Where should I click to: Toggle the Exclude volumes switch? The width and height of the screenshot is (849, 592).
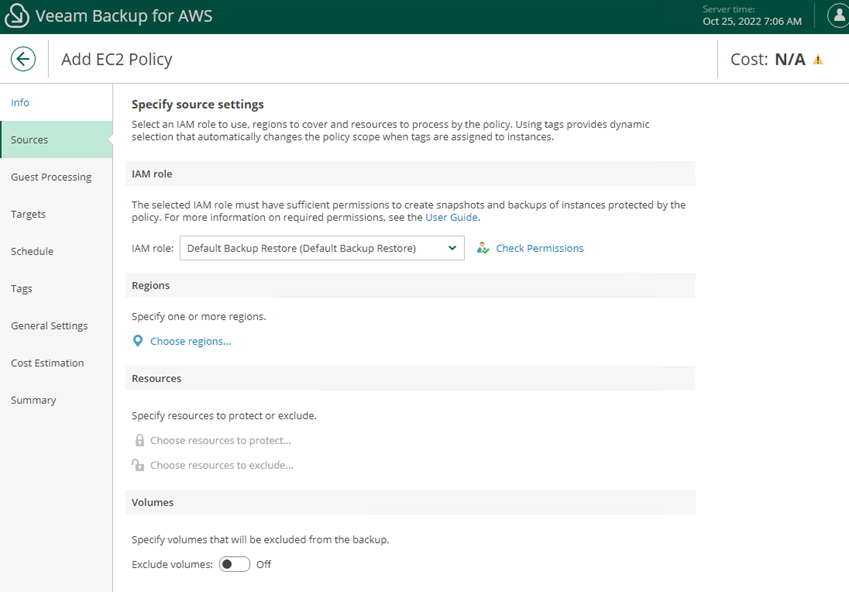pos(234,564)
